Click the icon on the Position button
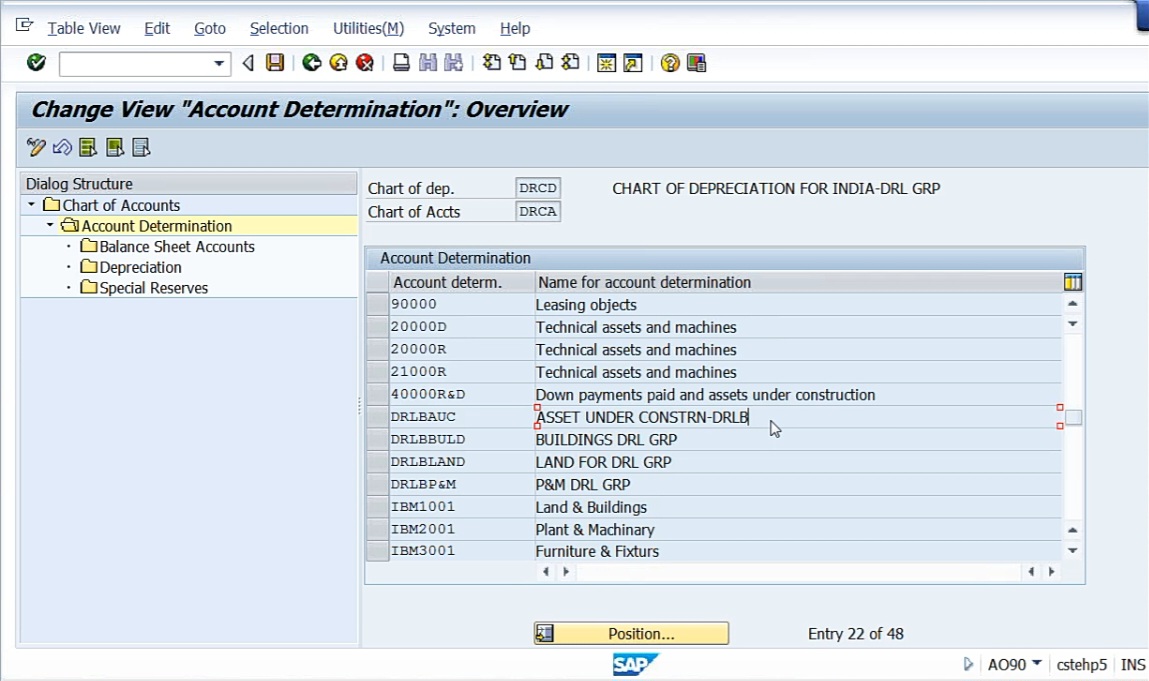Image resolution: width=1149 pixels, height=681 pixels. coord(544,633)
